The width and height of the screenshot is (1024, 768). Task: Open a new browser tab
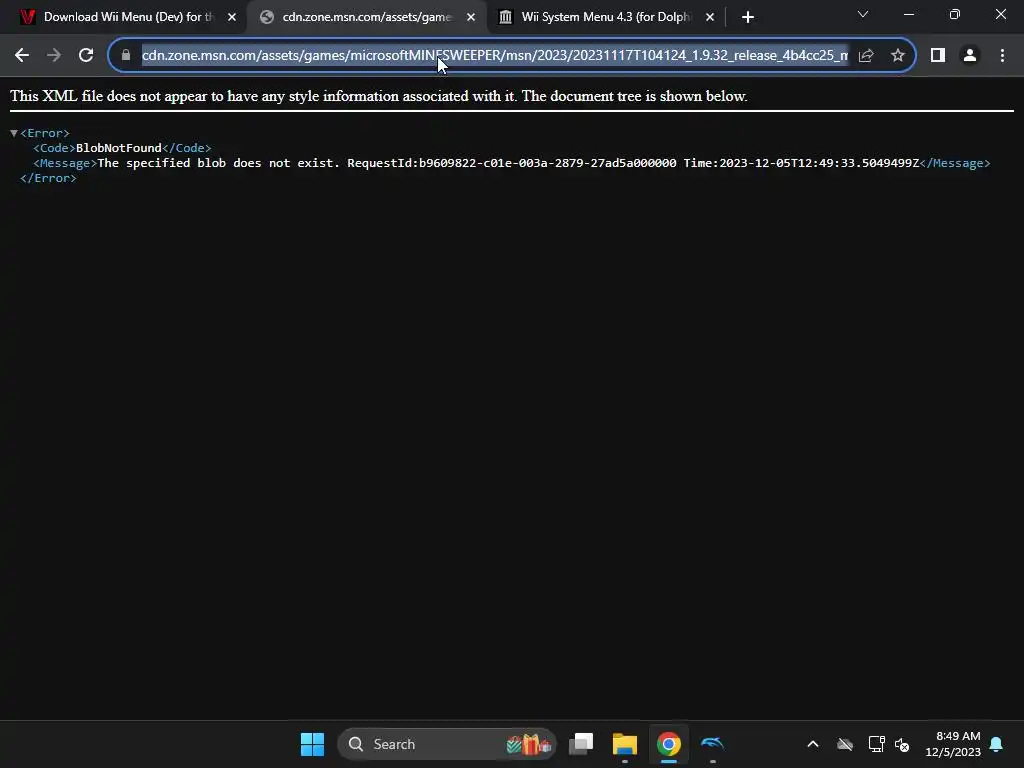click(x=748, y=17)
